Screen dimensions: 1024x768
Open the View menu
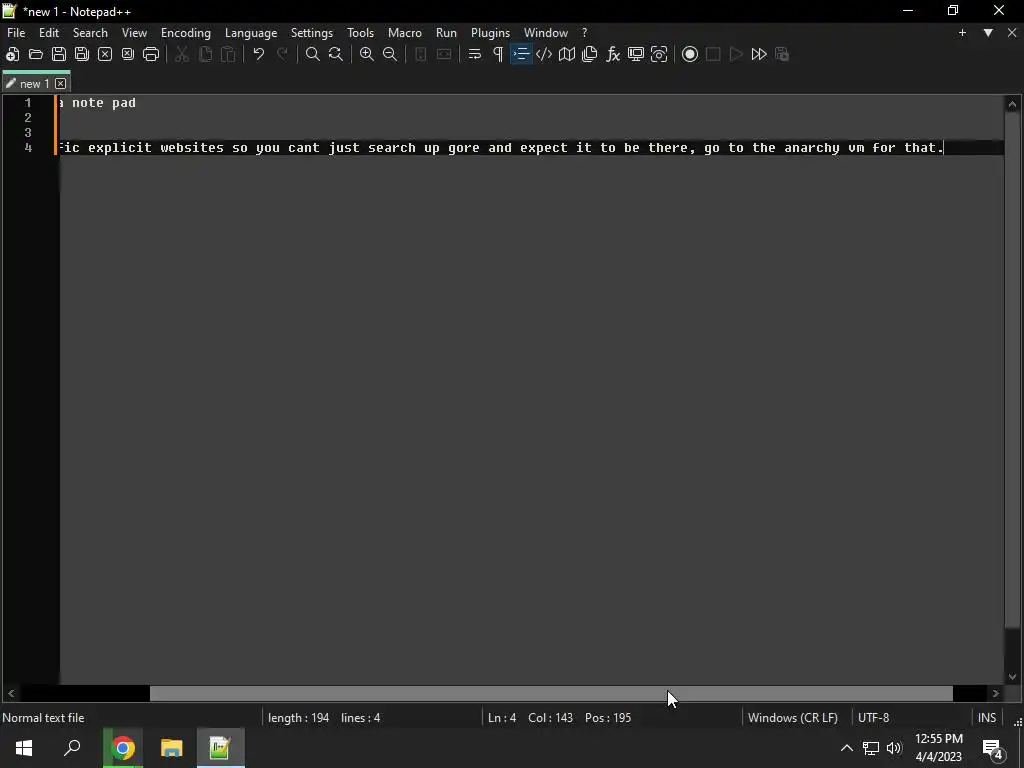click(x=135, y=33)
